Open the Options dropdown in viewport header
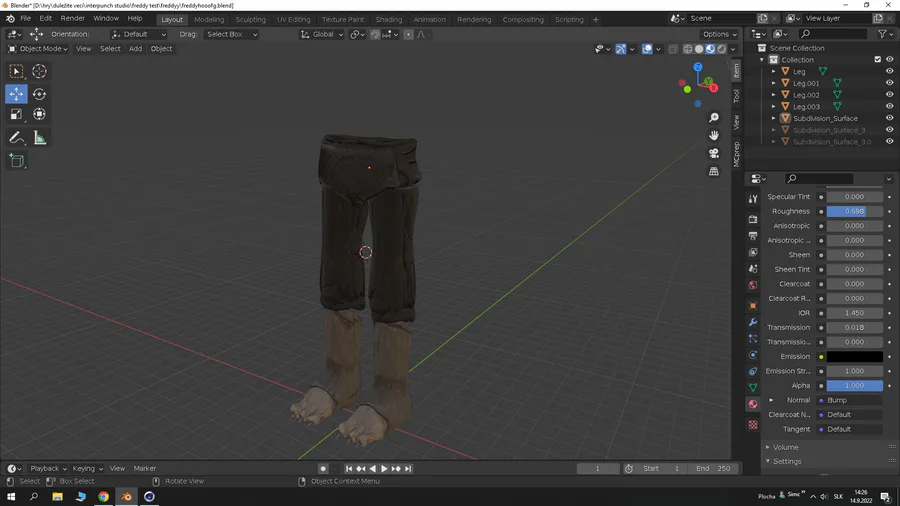The image size is (900, 506). pyautogui.click(x=719, y=34)
